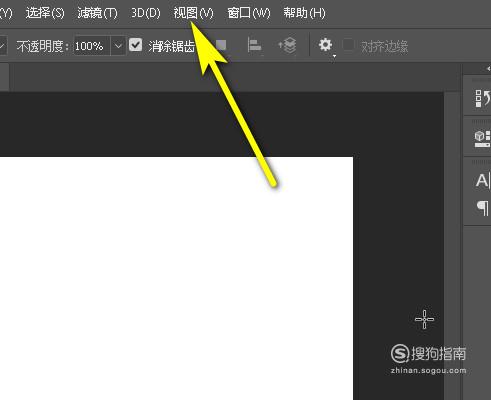The height and width of the screenshot is (400, 491).
Task: Open the 窗口(W) menu
Action: [x=249, y=13]
